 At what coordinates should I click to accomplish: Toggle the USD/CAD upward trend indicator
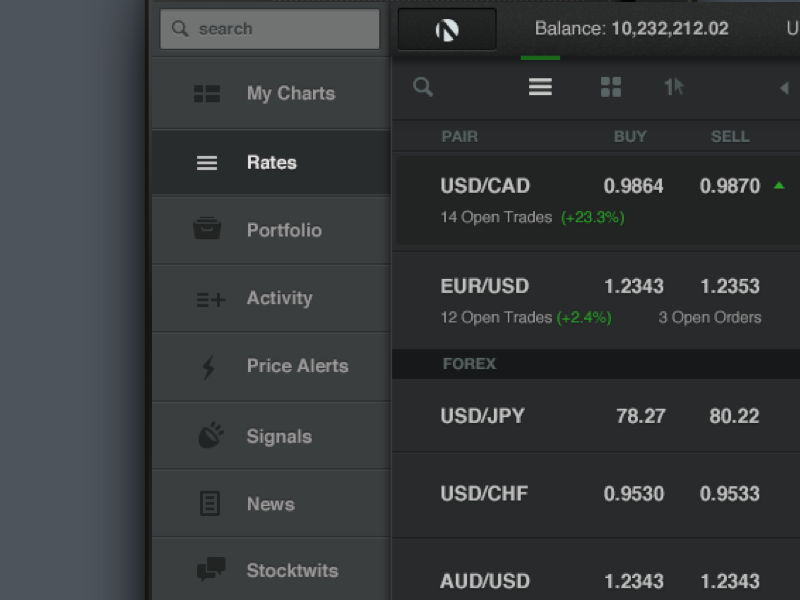[781, 185]
